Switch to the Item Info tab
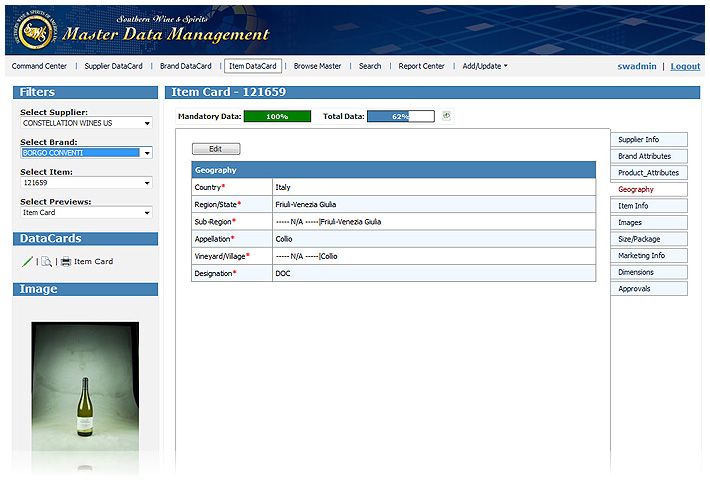Image resolution: width=710 pixels, height=491 pixels. (x=649, y=206)
